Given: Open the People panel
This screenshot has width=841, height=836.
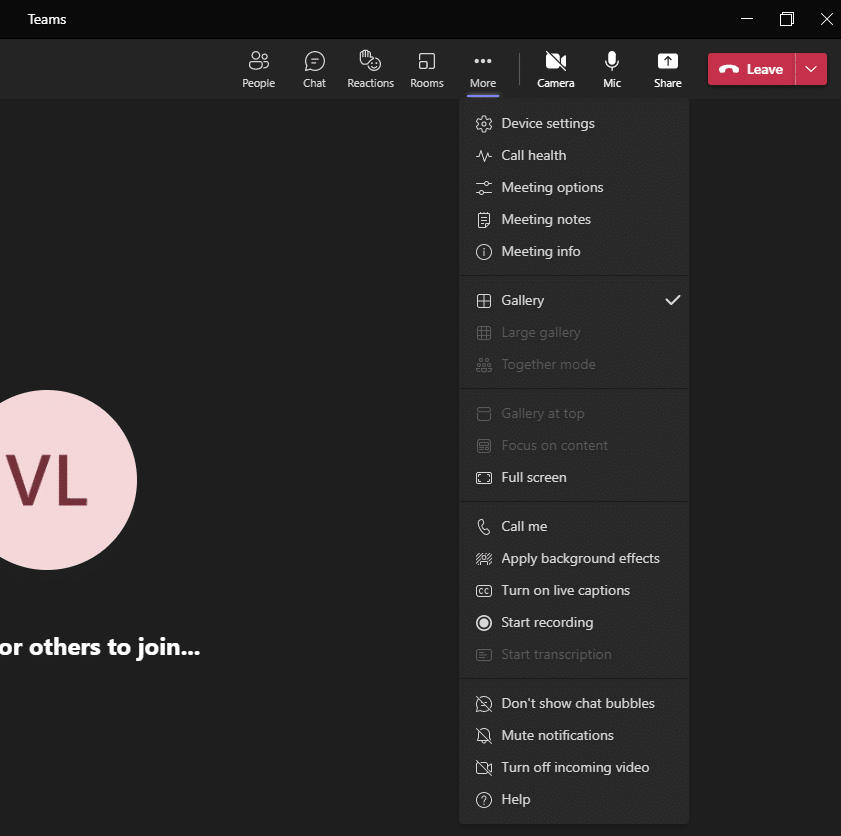Looking at the screenshot, I should (258, 68).
